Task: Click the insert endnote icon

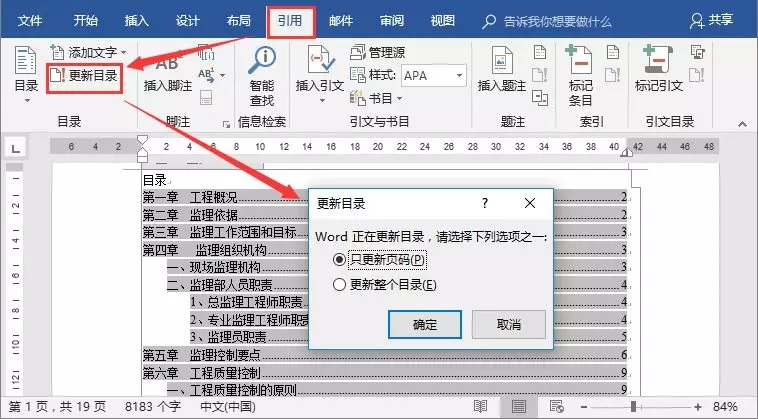Action: pyautogui.click(x=206, y=52)
